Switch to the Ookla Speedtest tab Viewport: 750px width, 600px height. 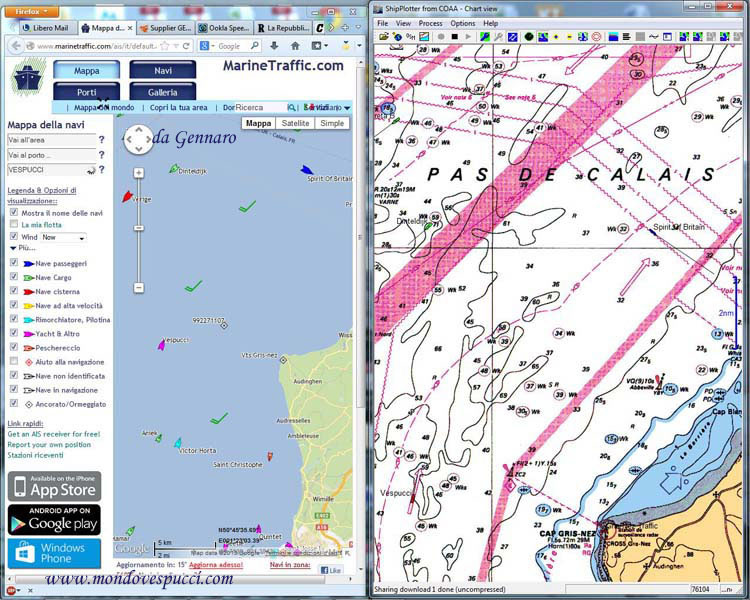[x=223, y=28]
